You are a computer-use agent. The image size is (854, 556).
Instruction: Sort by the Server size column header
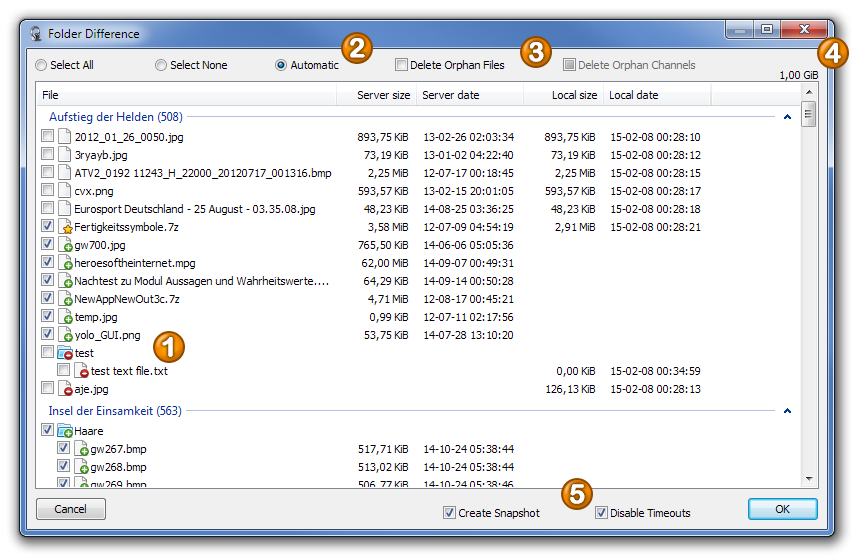383,95
